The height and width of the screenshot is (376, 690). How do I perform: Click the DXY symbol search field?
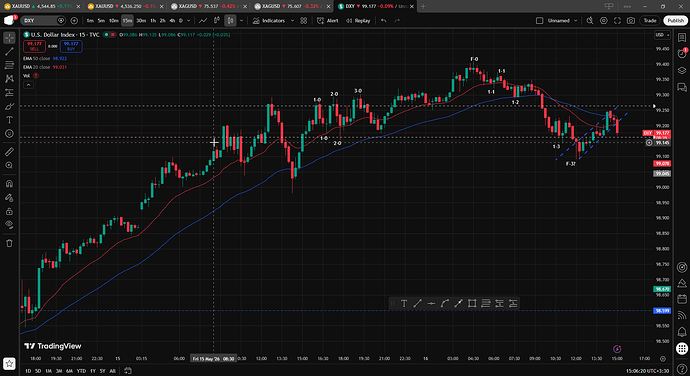tap(43, 21)
